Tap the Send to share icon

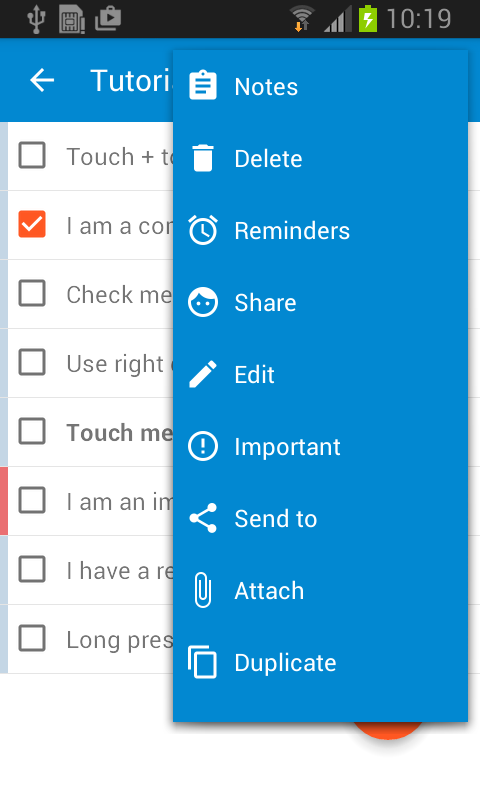pyautogui.click(x=203, y=518)
